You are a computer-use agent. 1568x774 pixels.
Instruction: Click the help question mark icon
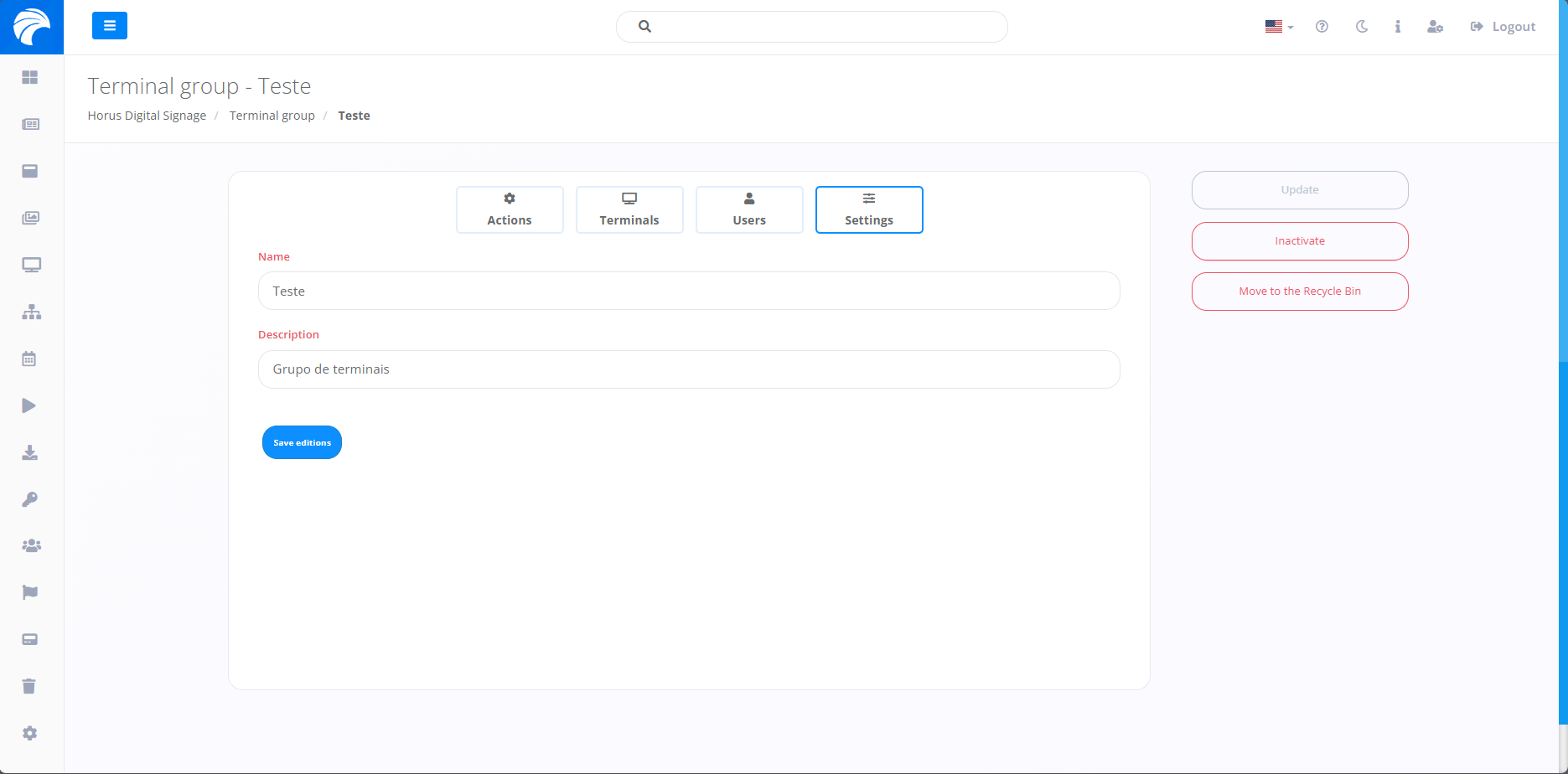click(1322, 27)
